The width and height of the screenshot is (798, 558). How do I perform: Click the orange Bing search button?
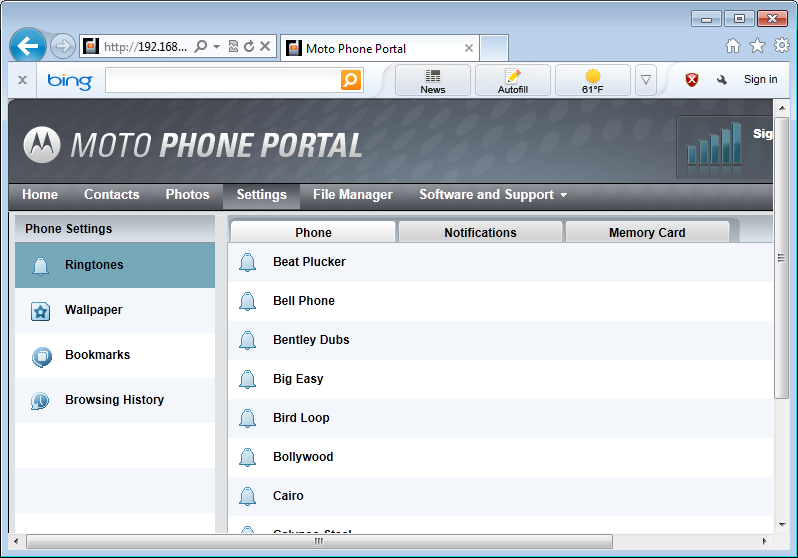pos(351,80)
